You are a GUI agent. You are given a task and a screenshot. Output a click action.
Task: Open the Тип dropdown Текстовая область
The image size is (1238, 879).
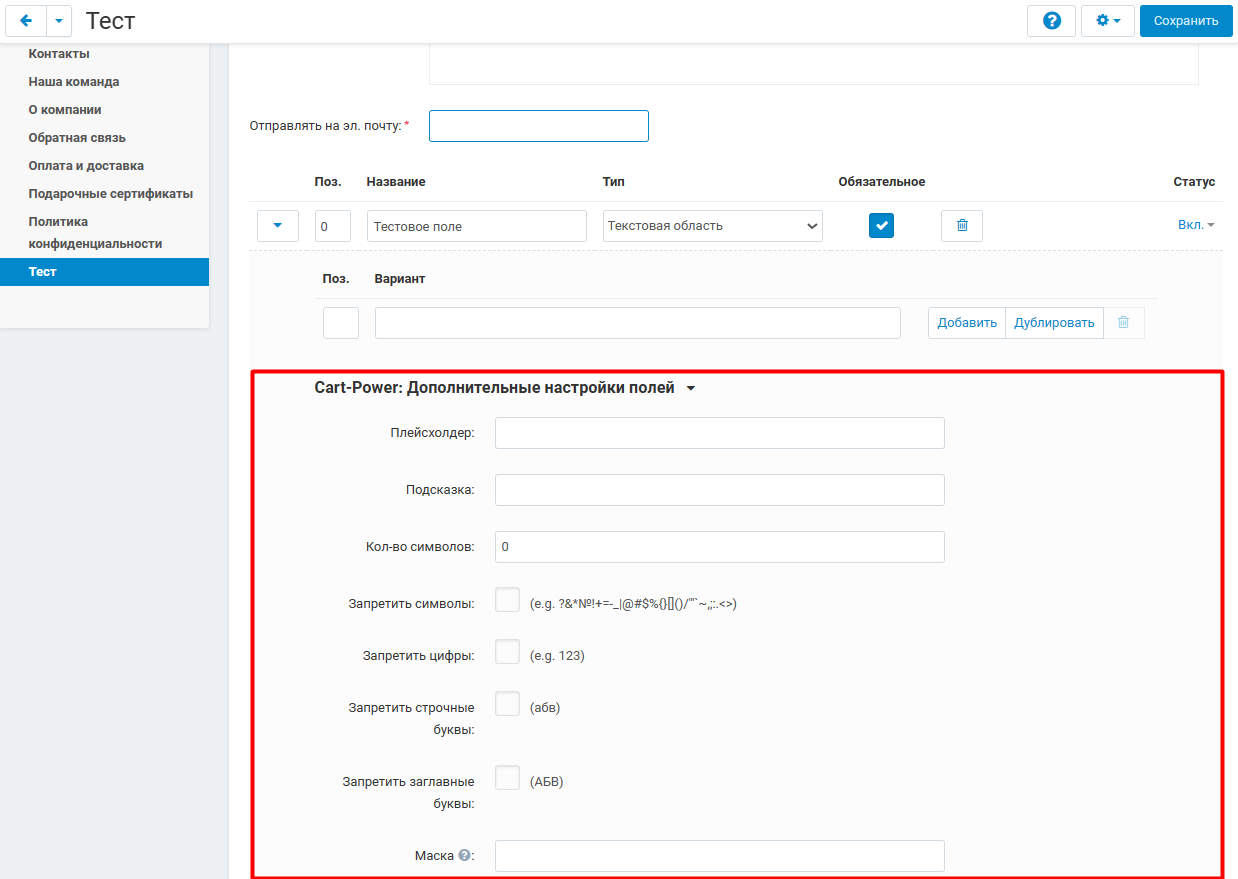click(713, 226)
